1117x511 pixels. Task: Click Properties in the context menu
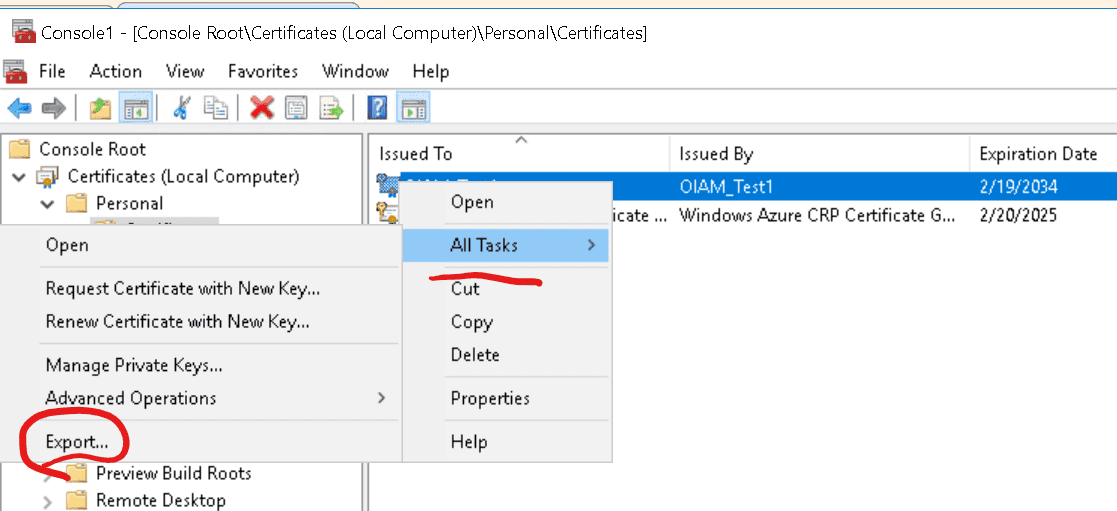tap(490, 398)
